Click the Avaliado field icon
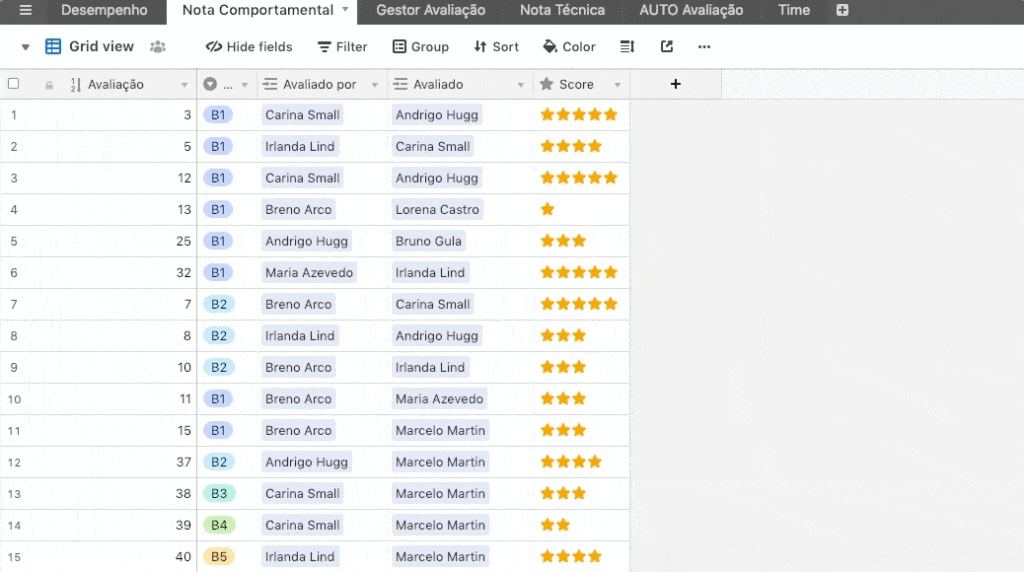1024x572 pixels. tap(400, 84)
